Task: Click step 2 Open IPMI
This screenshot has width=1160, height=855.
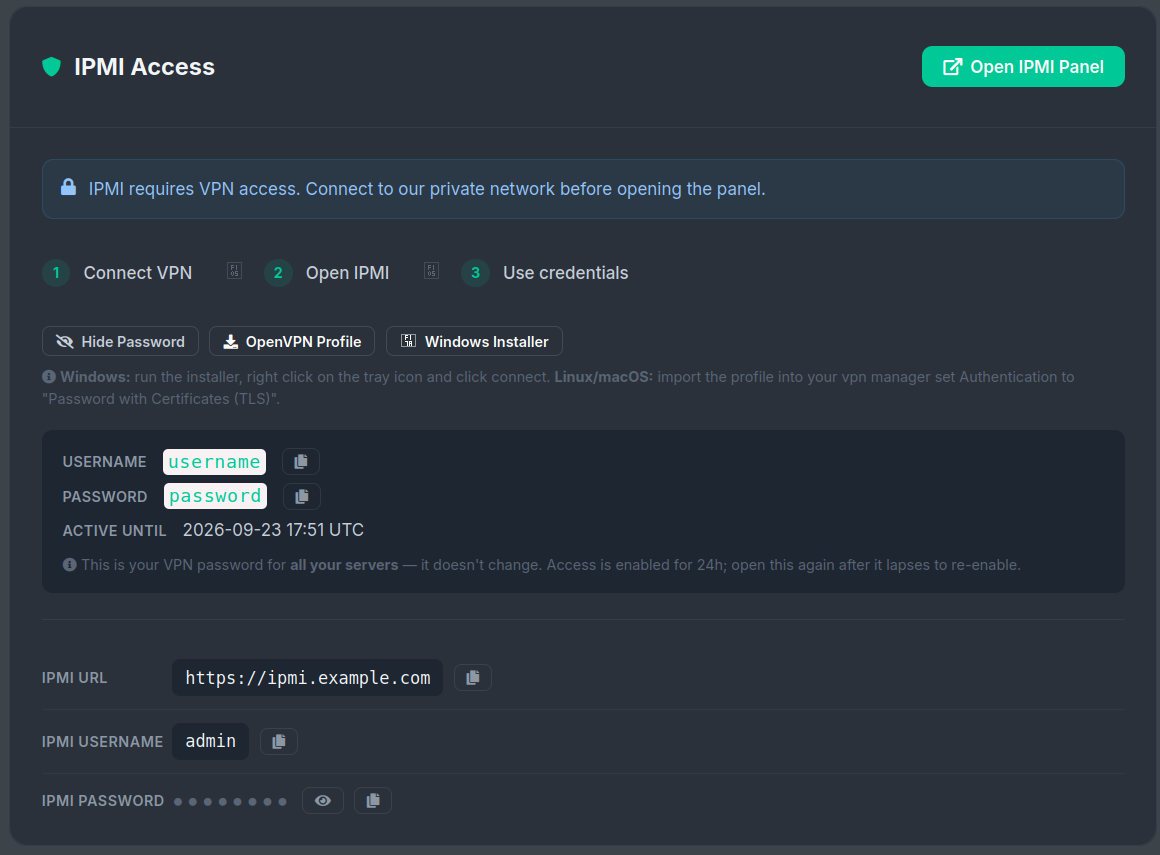Action: pyautogui.click(x=327, y=273)
